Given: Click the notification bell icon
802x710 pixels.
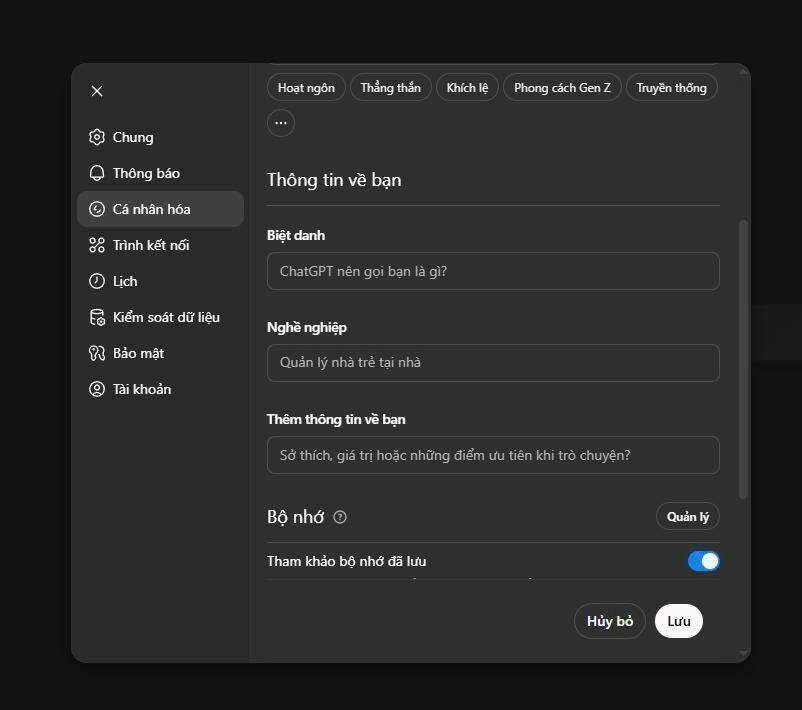Looking at the screenshot, I should click(x=97, y=173).
